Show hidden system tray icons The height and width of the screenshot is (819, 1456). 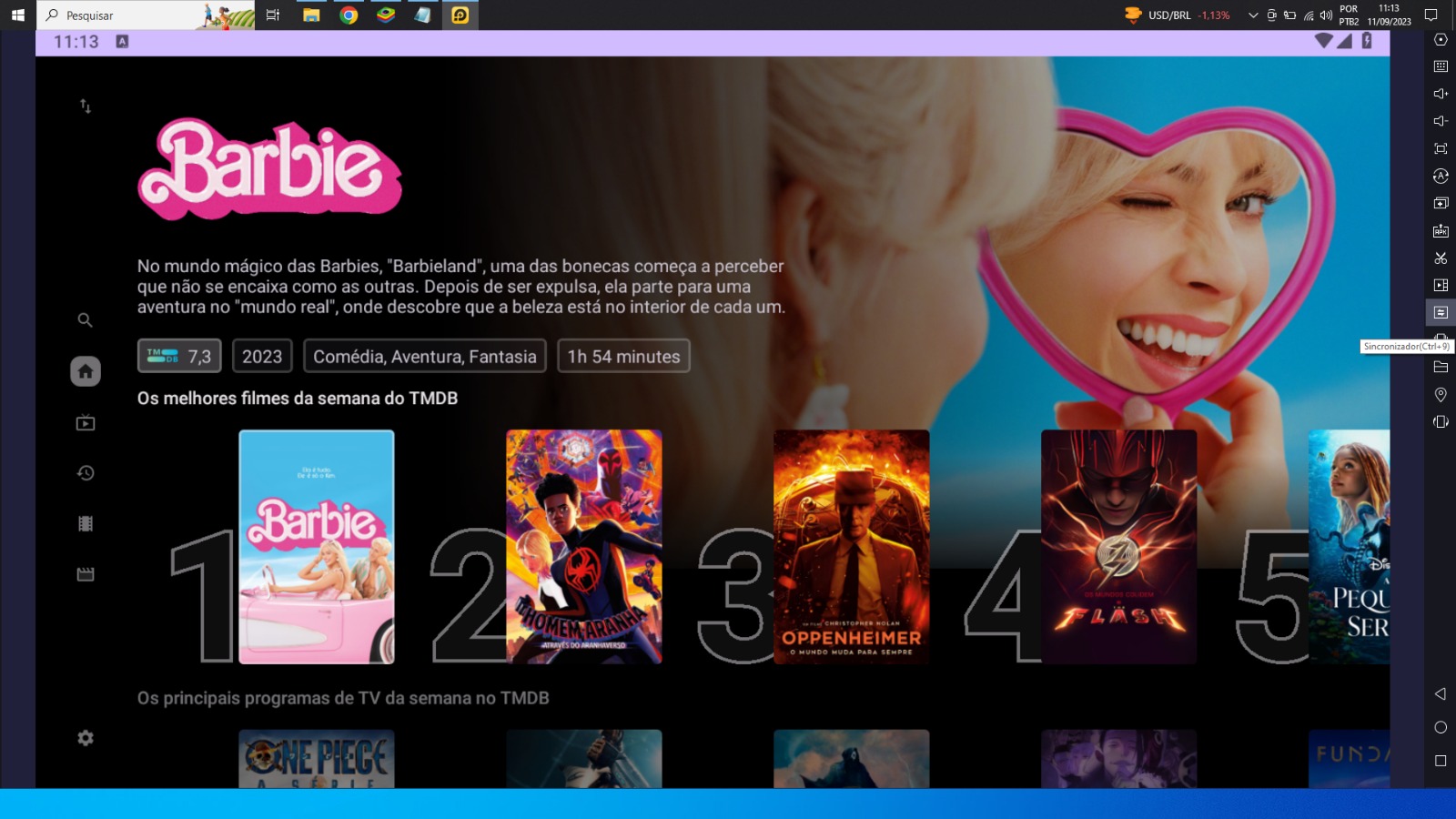coord(1253,15)
